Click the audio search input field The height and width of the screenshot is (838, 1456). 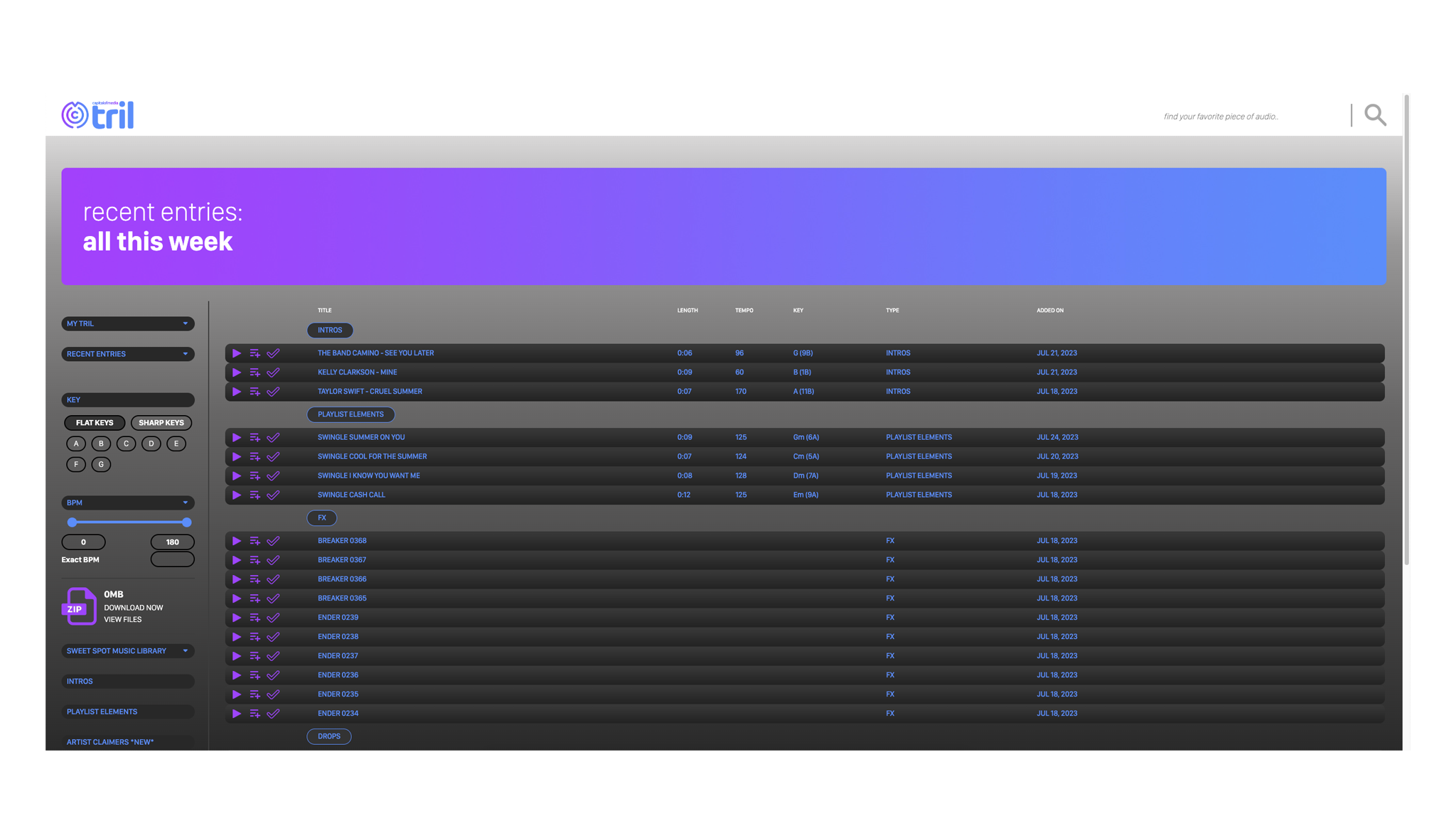[x=1253, y=116]
